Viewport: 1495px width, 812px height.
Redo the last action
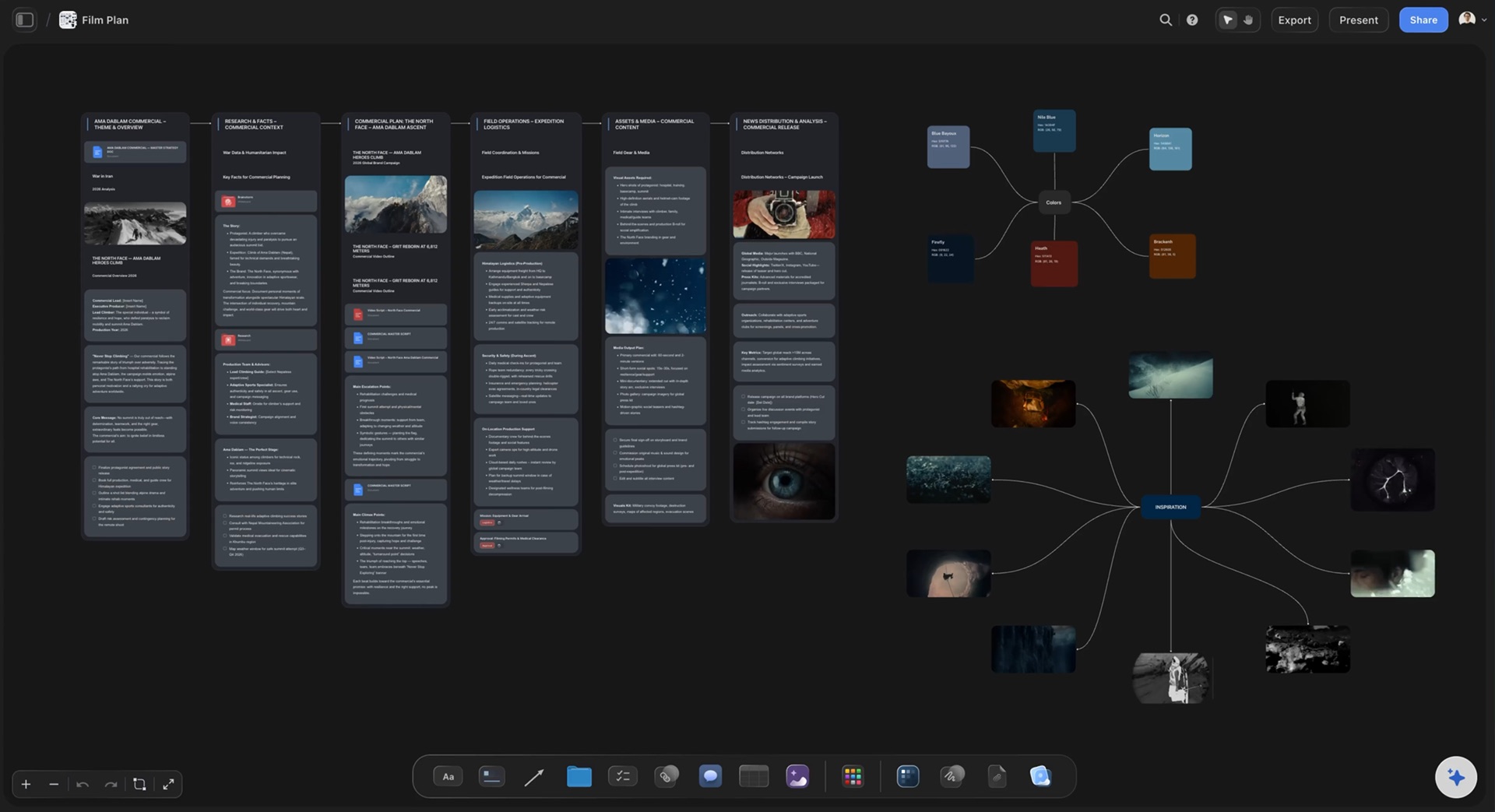pyautogui.click(x=111, y=784)
